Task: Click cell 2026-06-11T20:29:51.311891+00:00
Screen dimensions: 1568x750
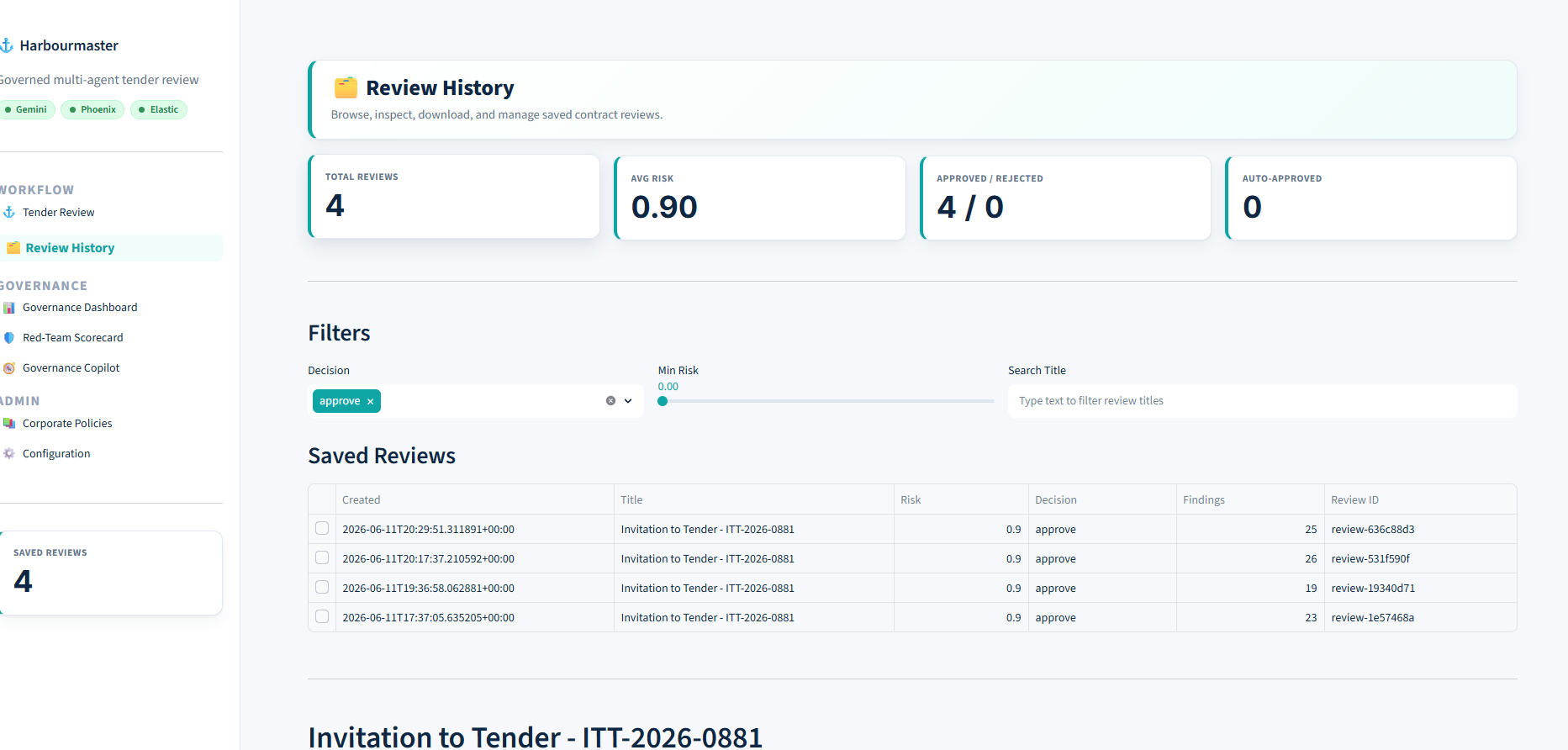Action: click(x=475, y=529)
